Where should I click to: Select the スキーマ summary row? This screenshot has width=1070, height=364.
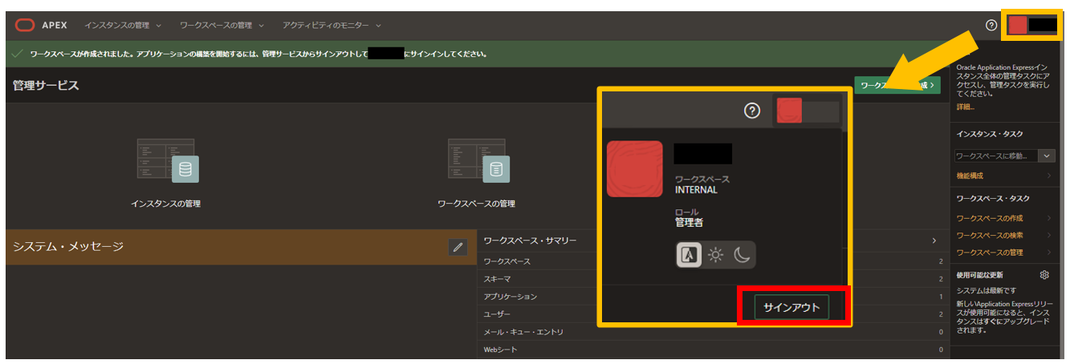click(x=712, y=279)
